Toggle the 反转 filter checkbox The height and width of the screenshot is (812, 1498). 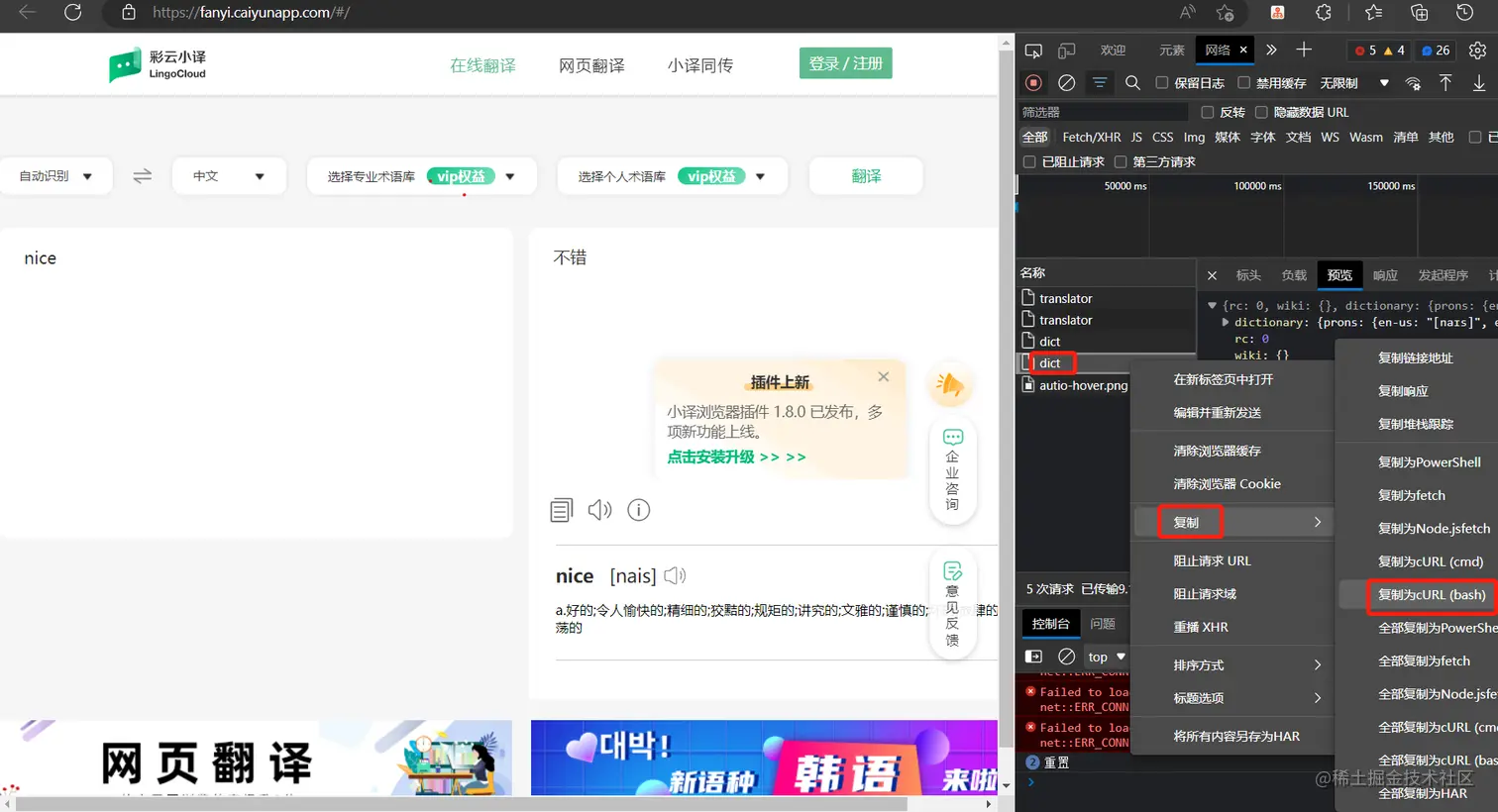coord(1208,112)
